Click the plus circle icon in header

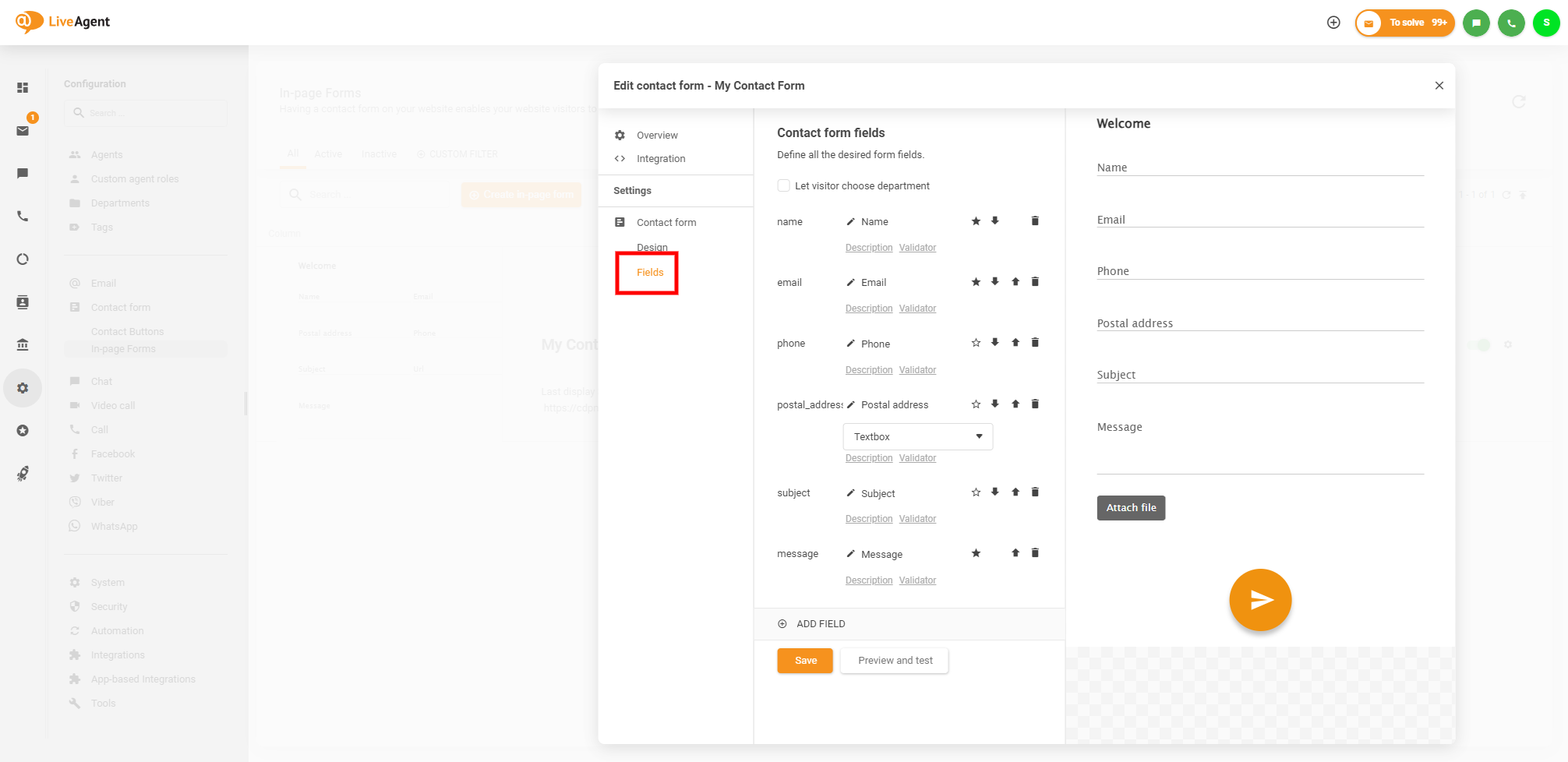1333,23
